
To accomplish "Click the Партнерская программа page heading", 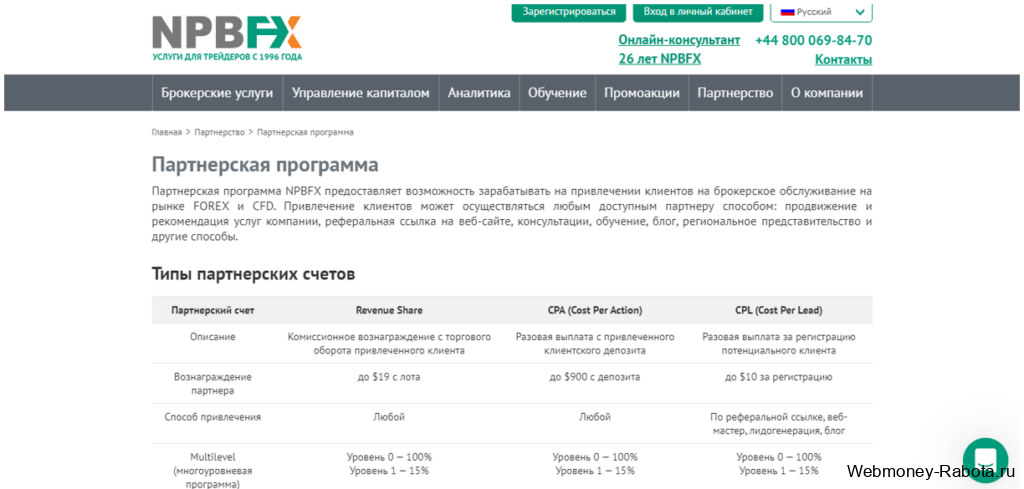I will pos(265,165).
